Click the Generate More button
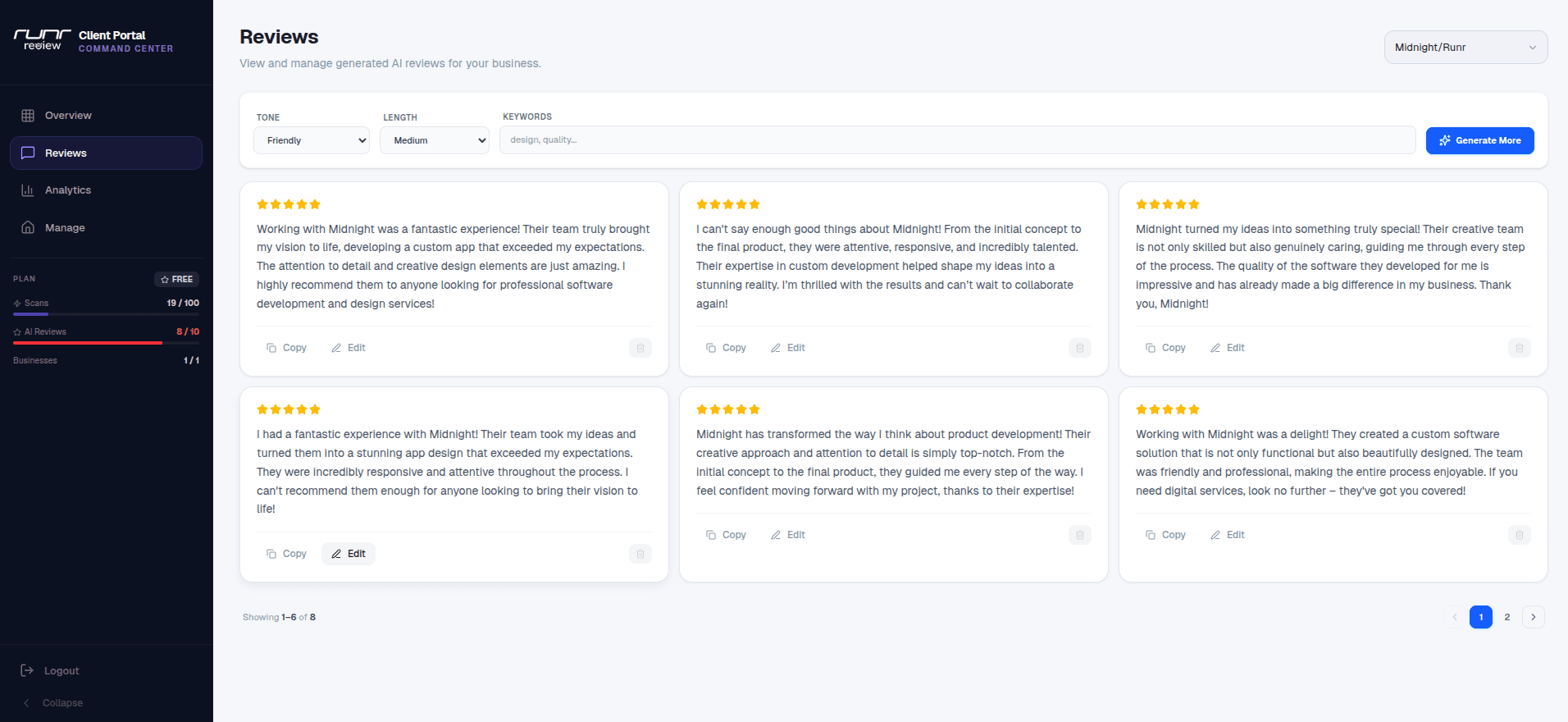Image resolution: width=1568 pixels, height=722 pixels. coord(1479,140)
